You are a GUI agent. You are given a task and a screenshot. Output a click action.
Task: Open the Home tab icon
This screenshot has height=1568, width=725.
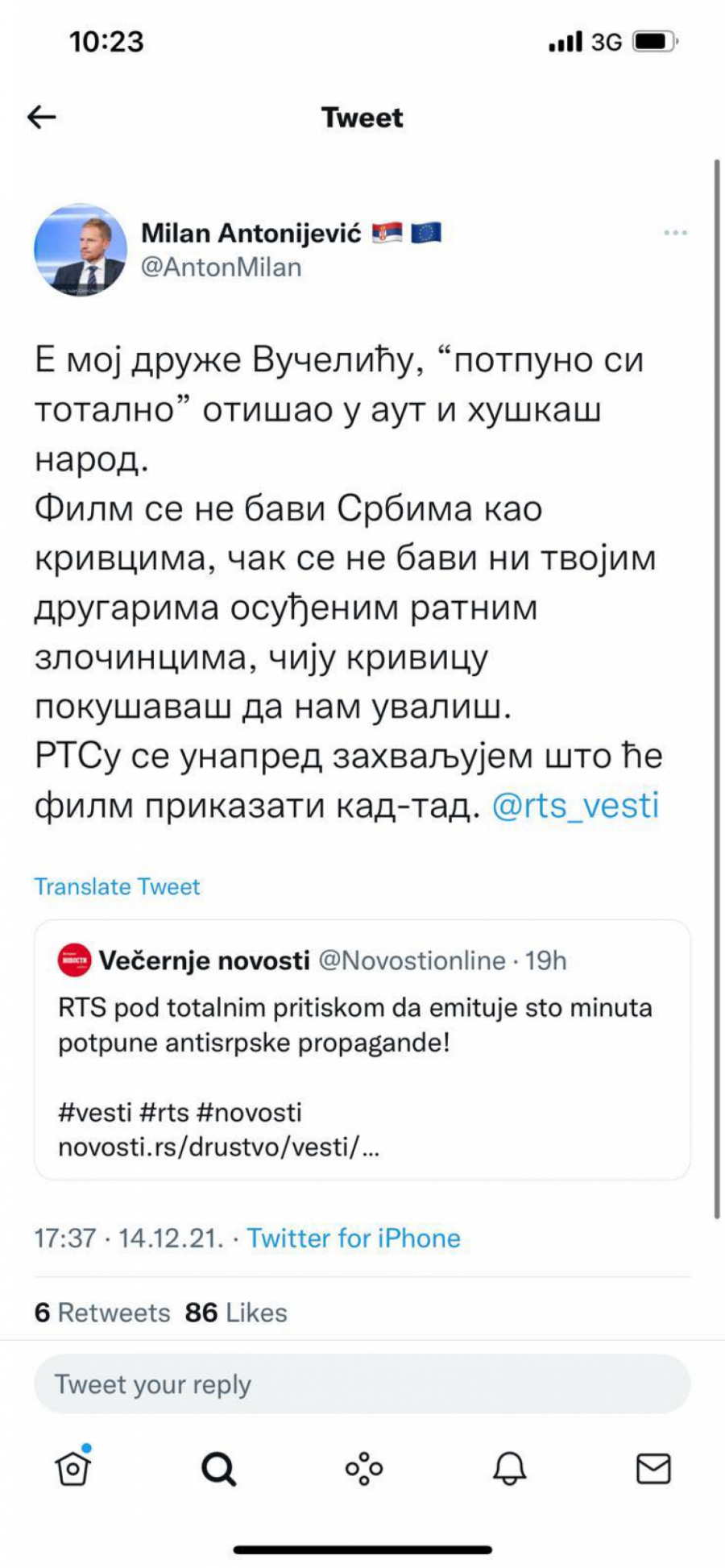72,1468
